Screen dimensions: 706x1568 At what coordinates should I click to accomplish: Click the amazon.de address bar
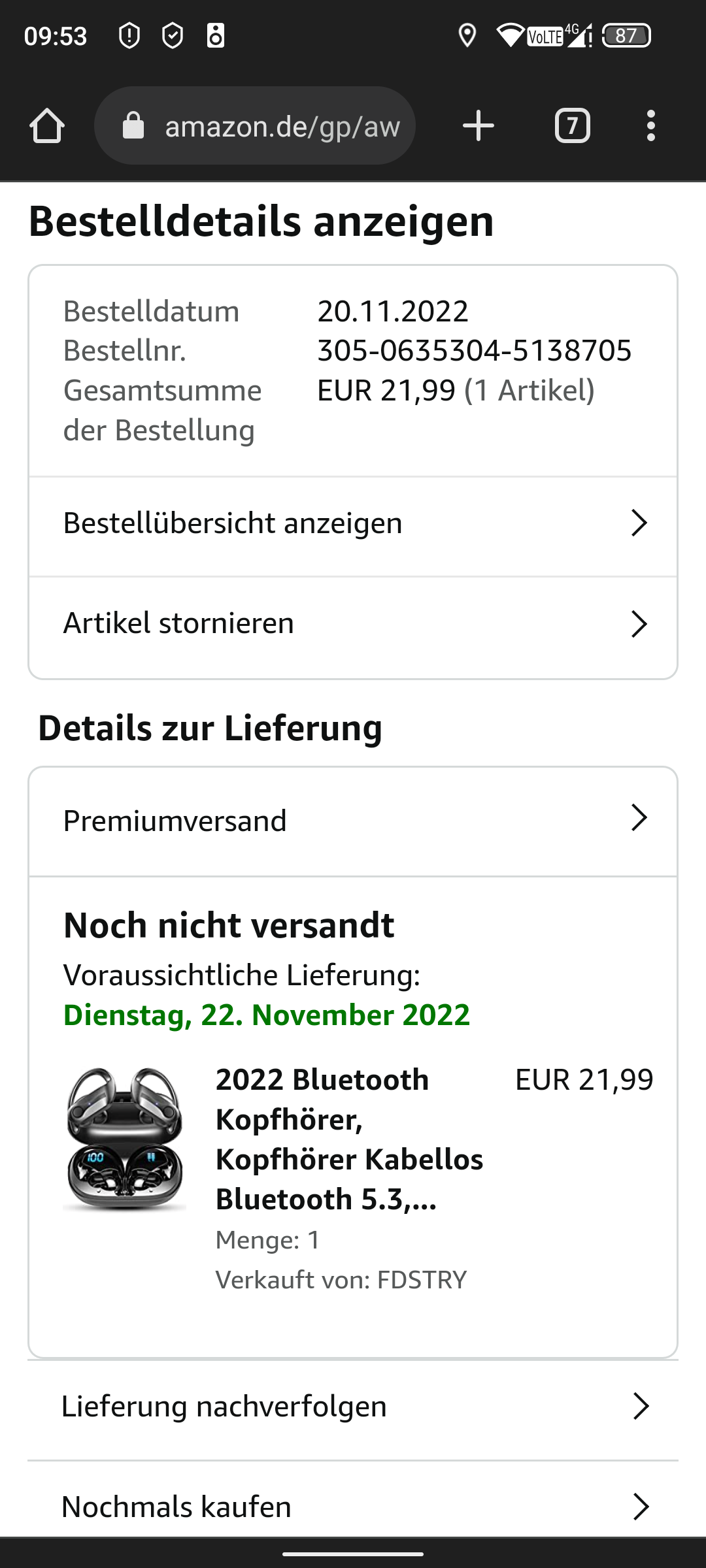point(255,125)
